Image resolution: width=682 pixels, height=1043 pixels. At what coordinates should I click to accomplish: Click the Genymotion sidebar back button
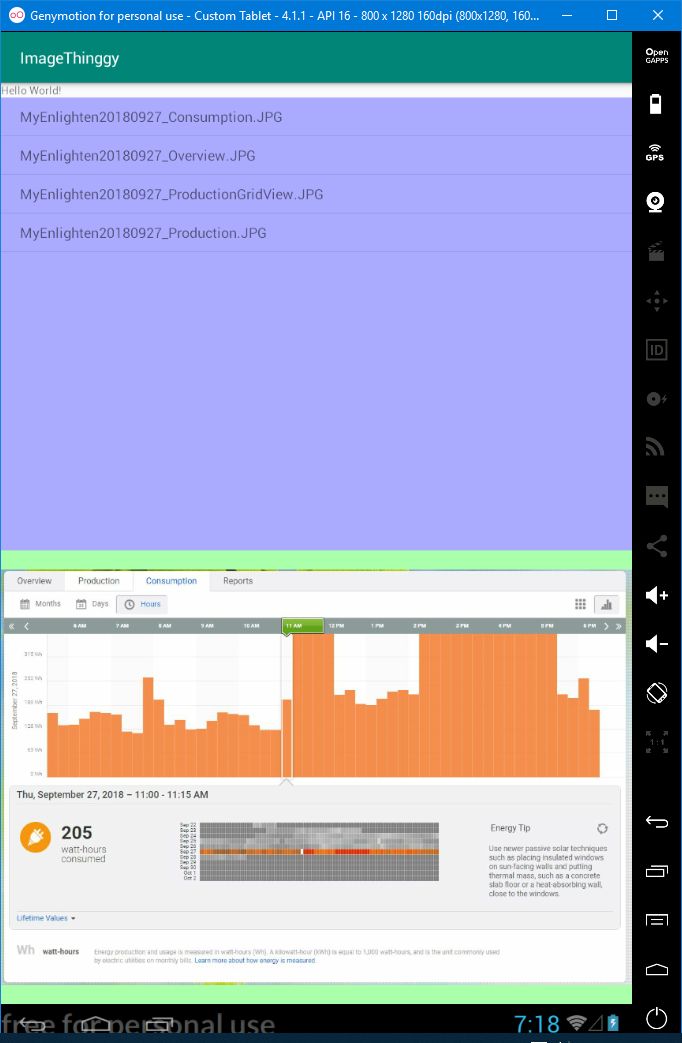[656, 823]
